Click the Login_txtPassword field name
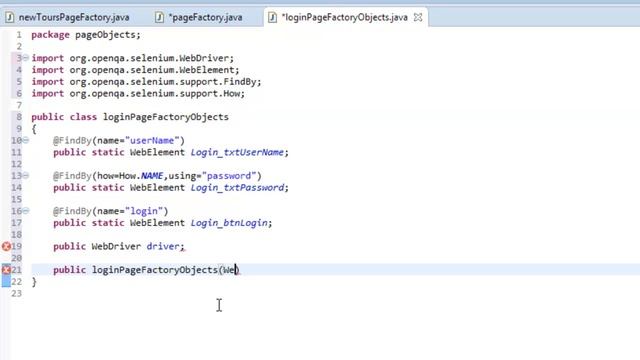640x360 pixels. tap(237, 188)
